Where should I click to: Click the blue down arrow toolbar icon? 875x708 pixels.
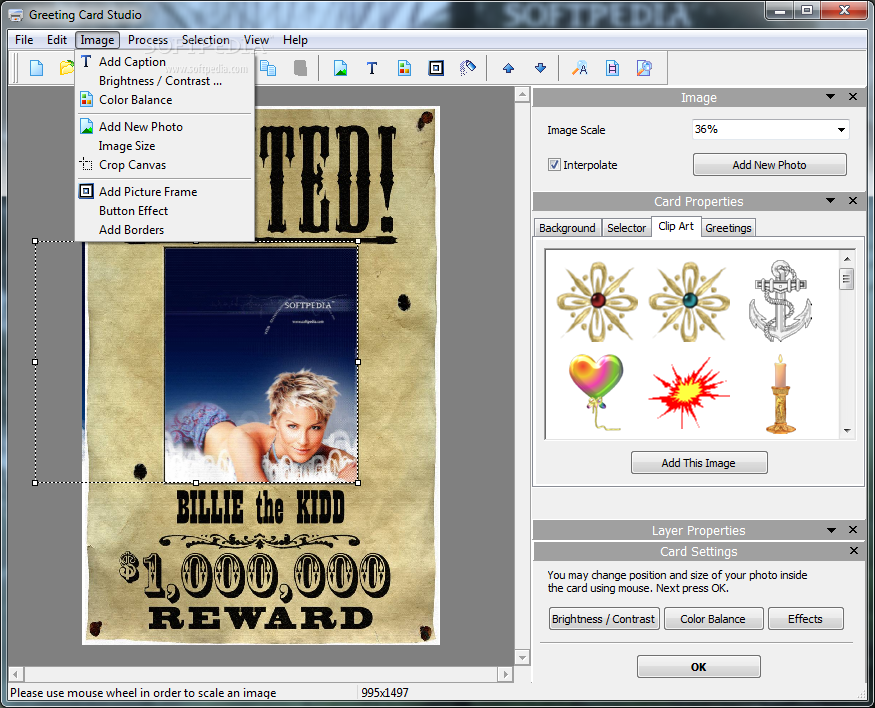(540, 68)
